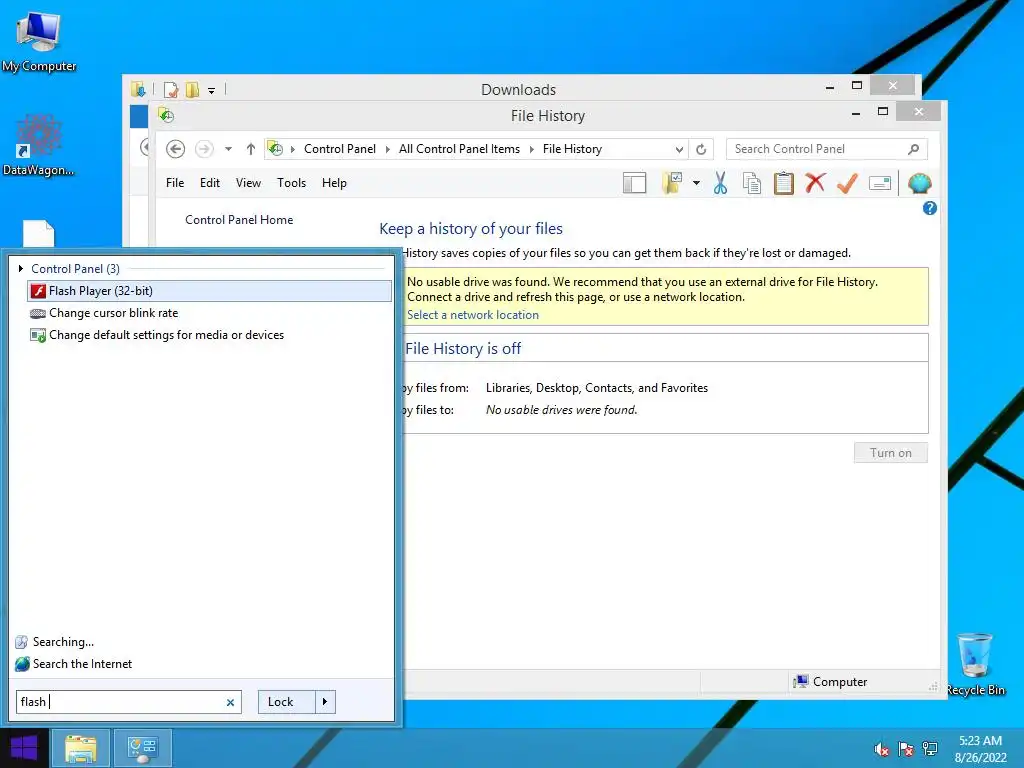Click the folder options toolbar icon
Viewport: 1024px width, 768px height.
[x=672, y=184]
